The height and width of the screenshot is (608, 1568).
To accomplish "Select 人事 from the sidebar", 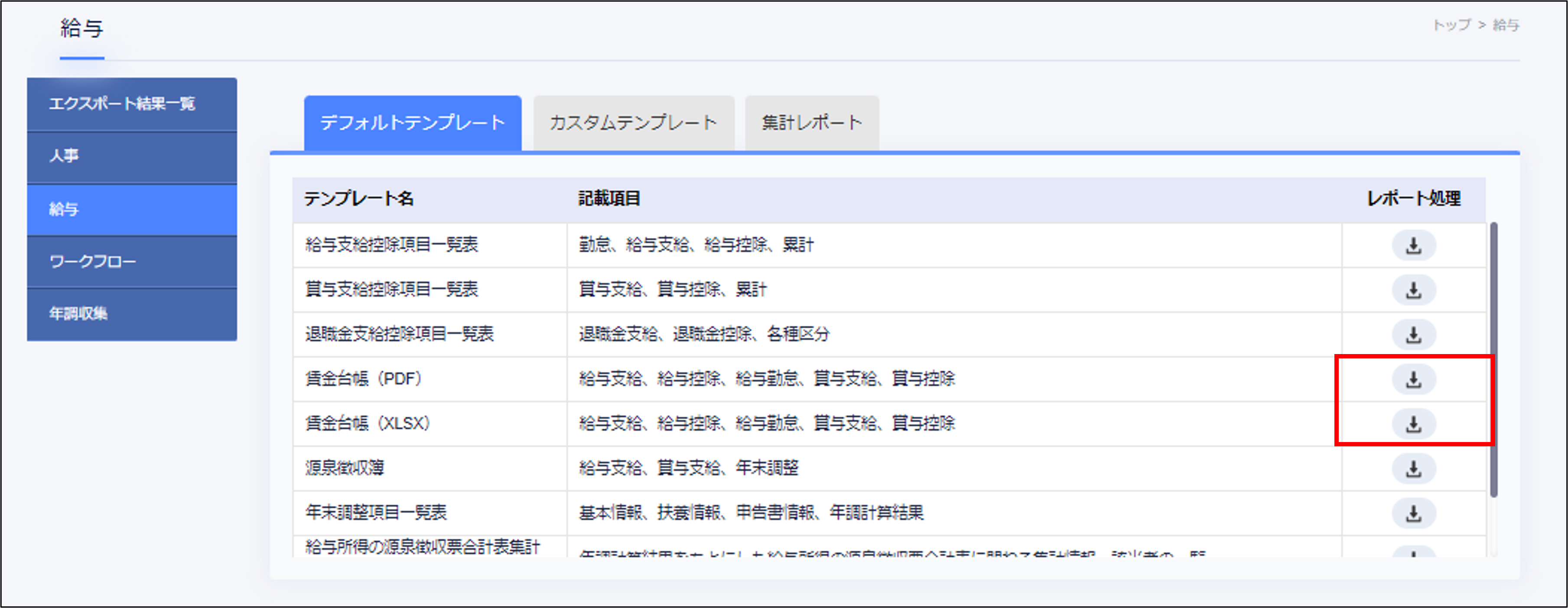I will point(131,156).
